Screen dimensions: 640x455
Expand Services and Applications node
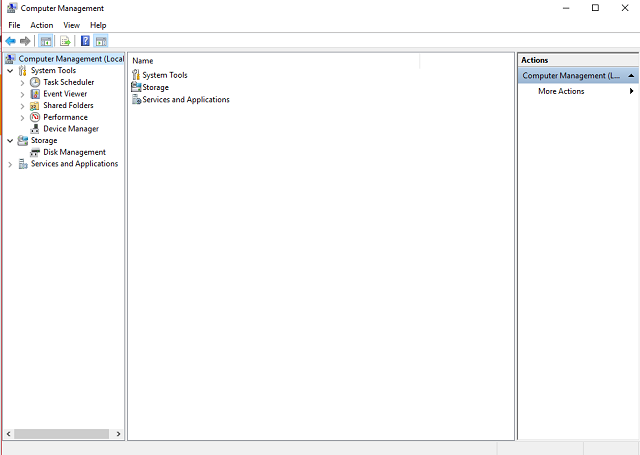pos(10,164)
